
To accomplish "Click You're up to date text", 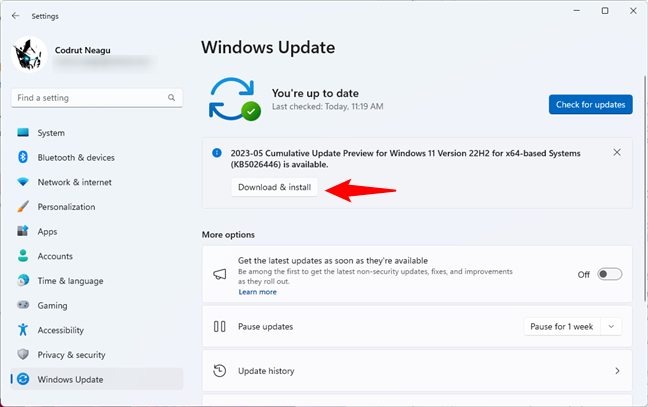I will tap(315, 93).
